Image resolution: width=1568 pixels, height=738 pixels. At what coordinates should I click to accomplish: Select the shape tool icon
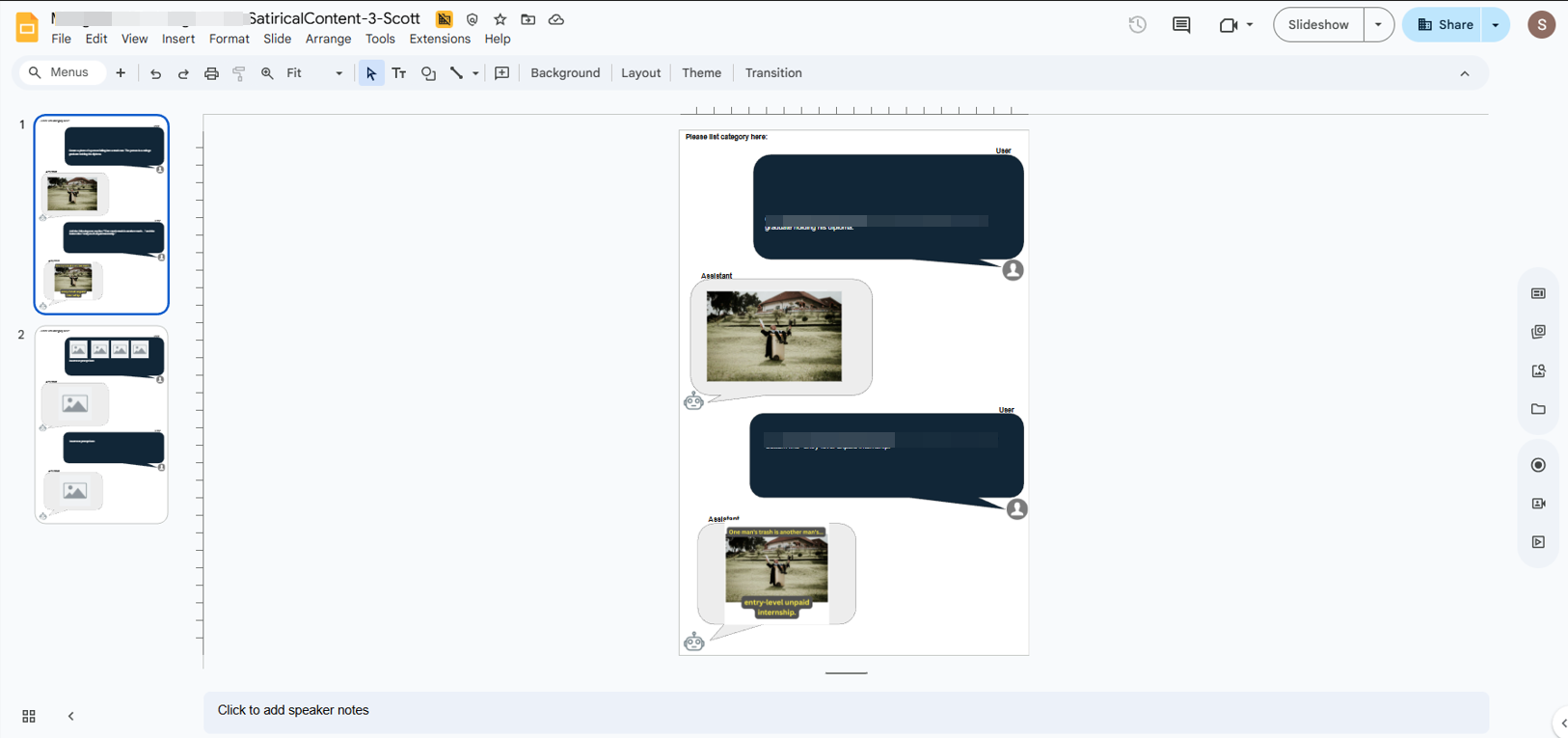pyautogui.click(x=428, y=73)
